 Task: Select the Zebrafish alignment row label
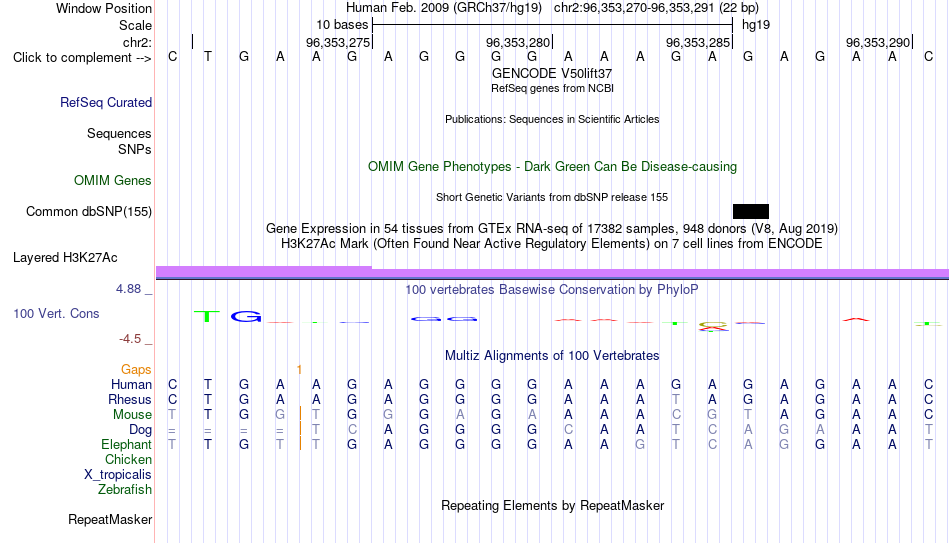125,490
